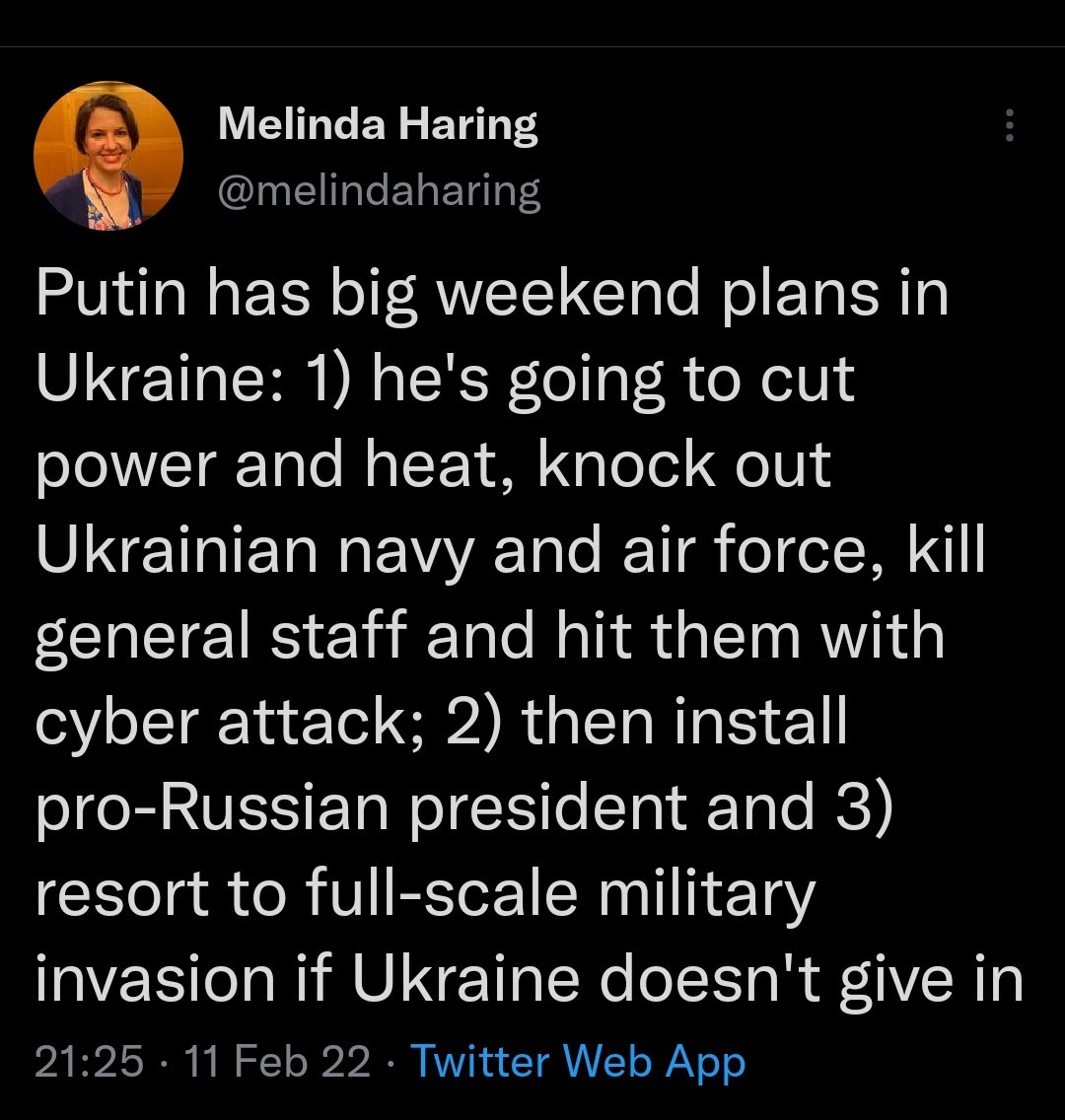
Task: Click the @melindaharing handle
Action: (378, 189)
